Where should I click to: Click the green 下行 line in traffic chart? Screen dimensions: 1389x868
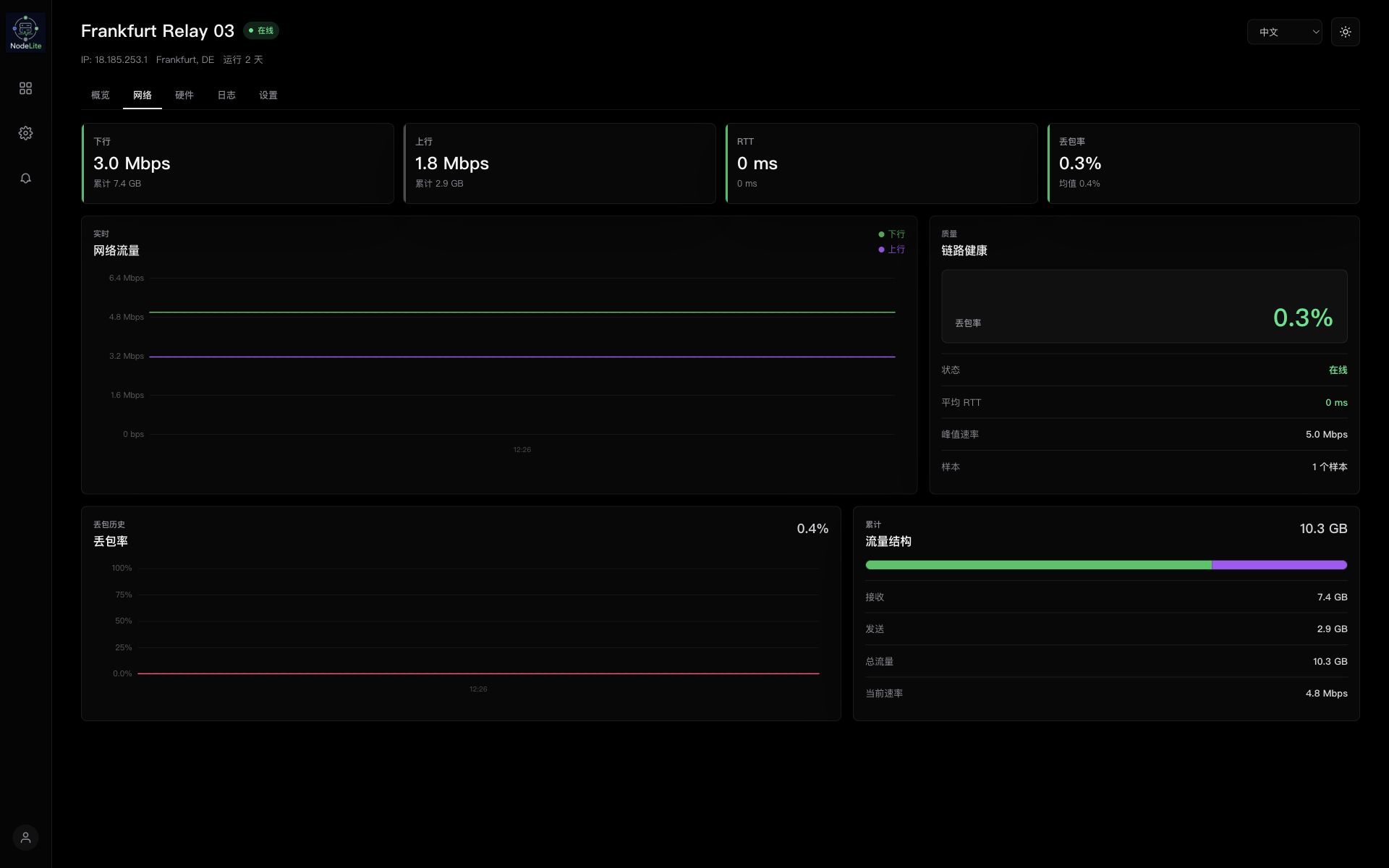(x=522, y=312)
